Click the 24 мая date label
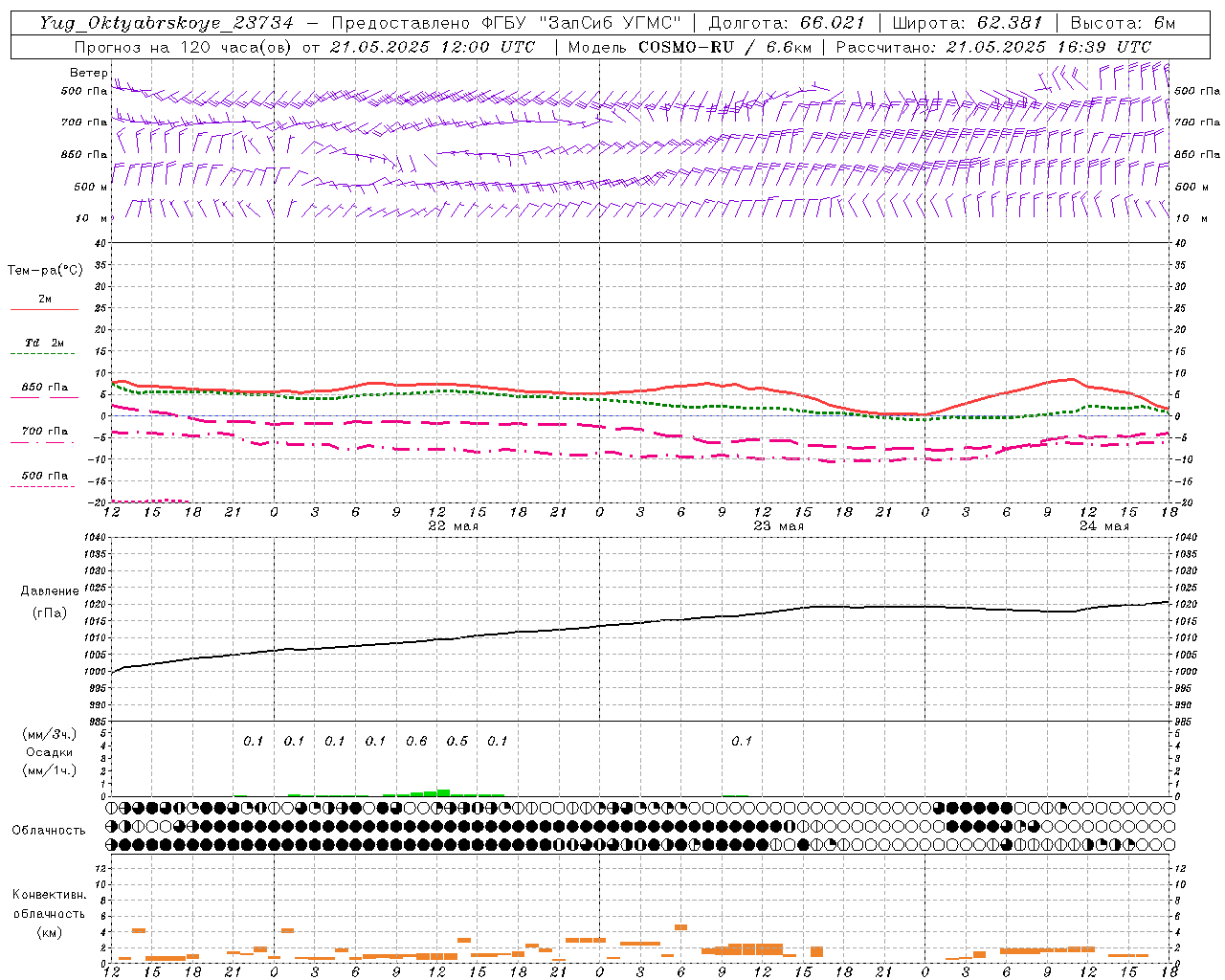1225x980 pixels. (1104, 526)
